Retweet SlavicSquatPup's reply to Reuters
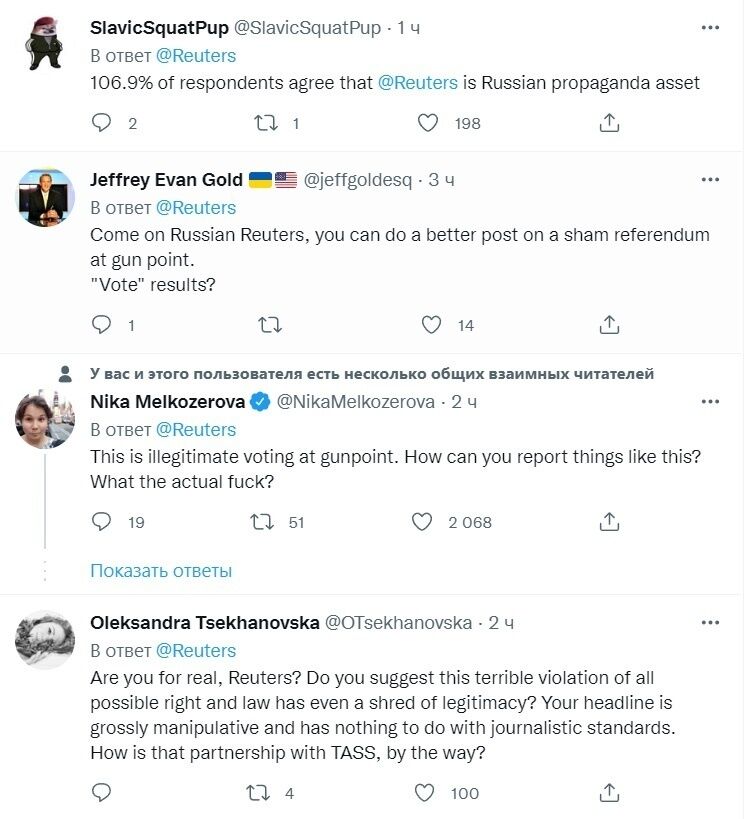745x819 pixels. point(267,123)
